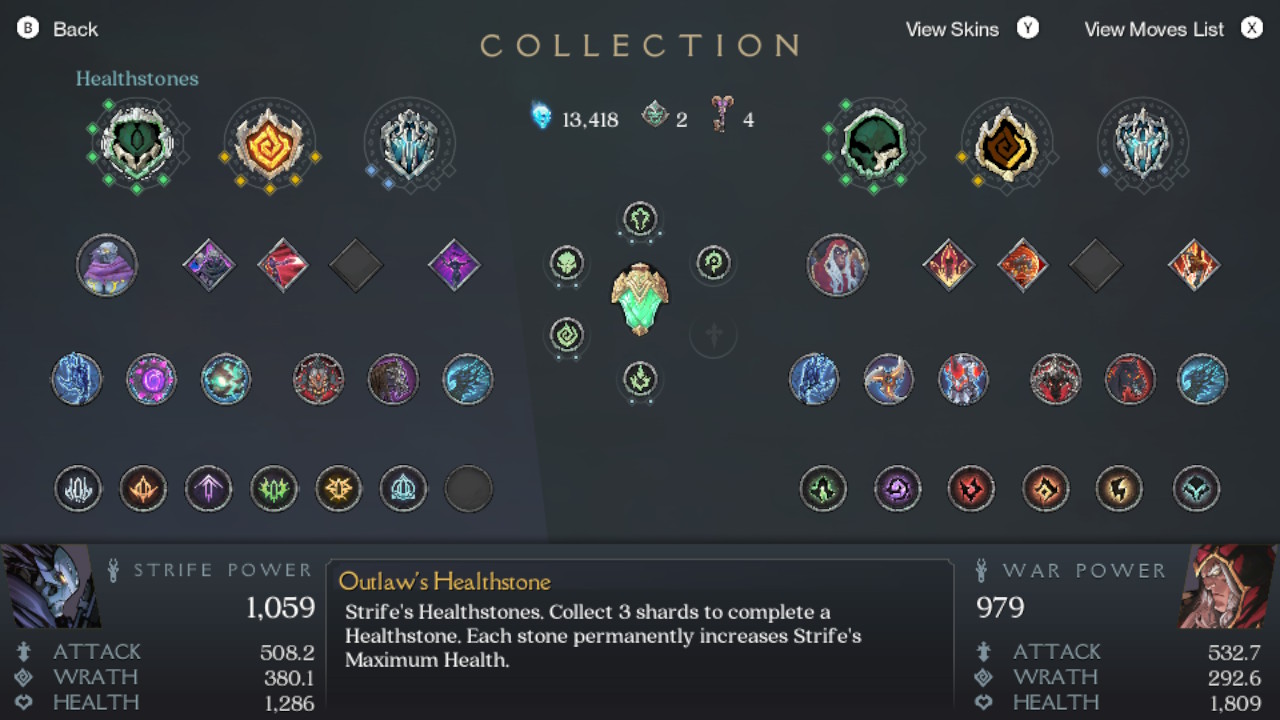
Task: Select Strife's purple hooded character portrait
Action: pos(107,265)
